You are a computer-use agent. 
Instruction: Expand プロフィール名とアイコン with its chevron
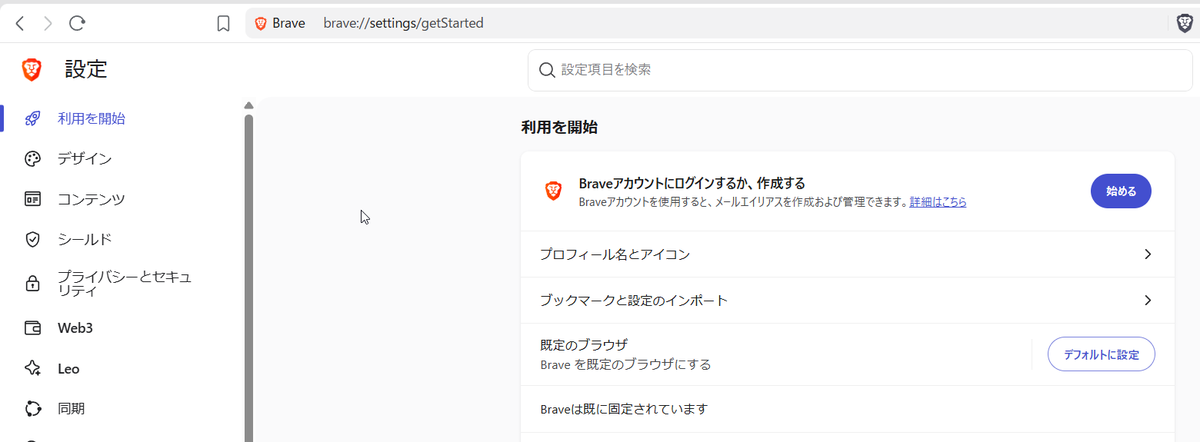coord(1148,255)
